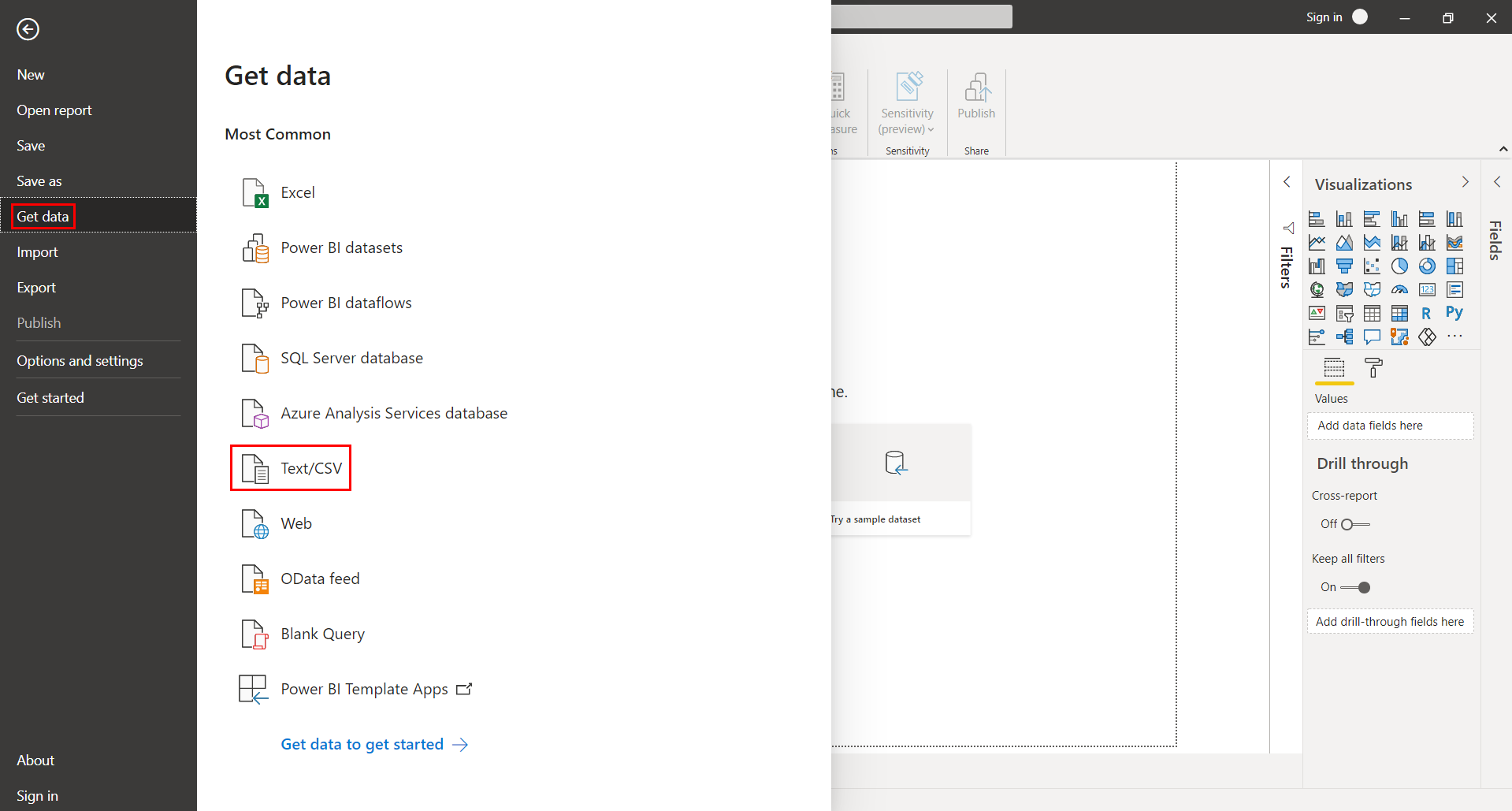Select the Key influencers visual
The width and height of the screenshot is (1512, 811).
click(1317, 337)
